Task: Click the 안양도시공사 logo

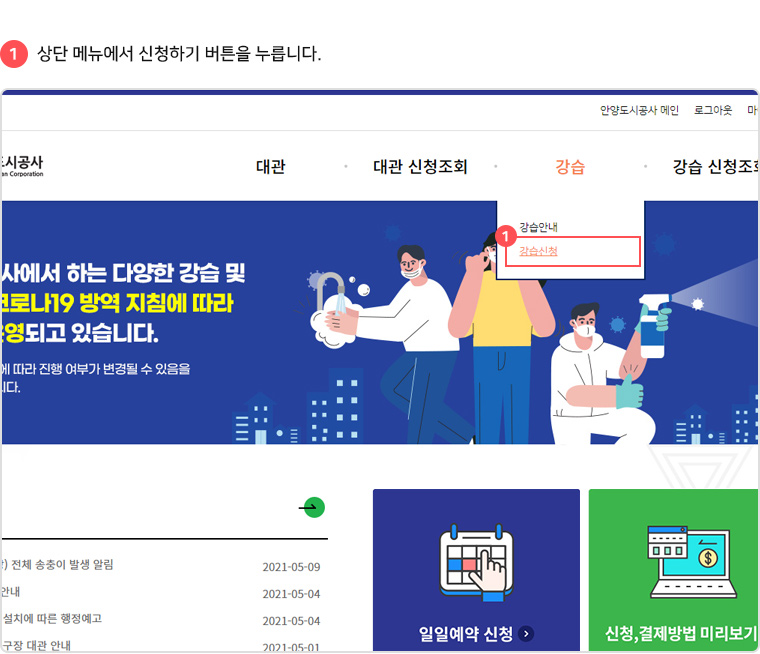Action: tap(22, 166)
